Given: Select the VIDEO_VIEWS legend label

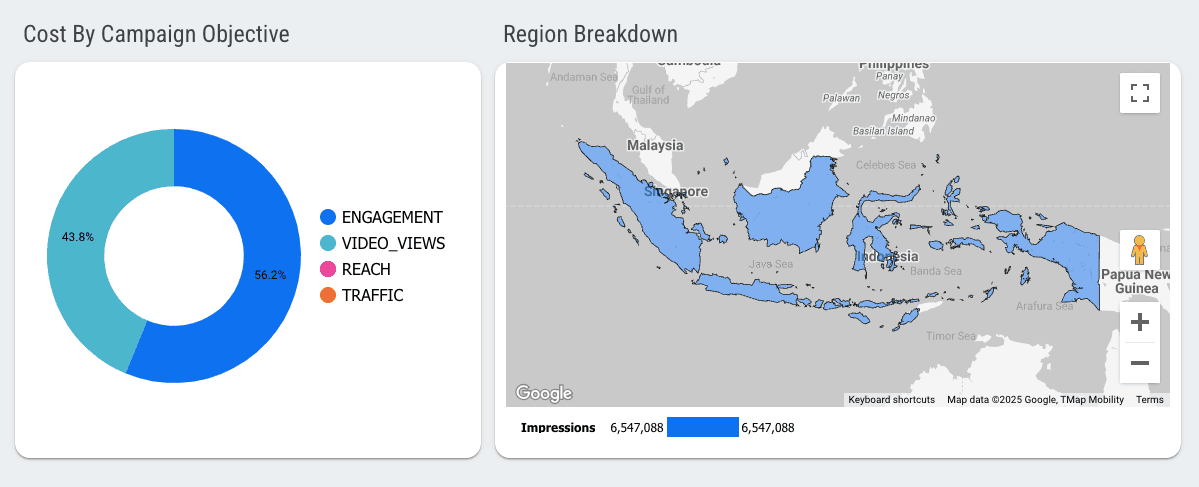Looking at the screenshot, I should [393, 243].
